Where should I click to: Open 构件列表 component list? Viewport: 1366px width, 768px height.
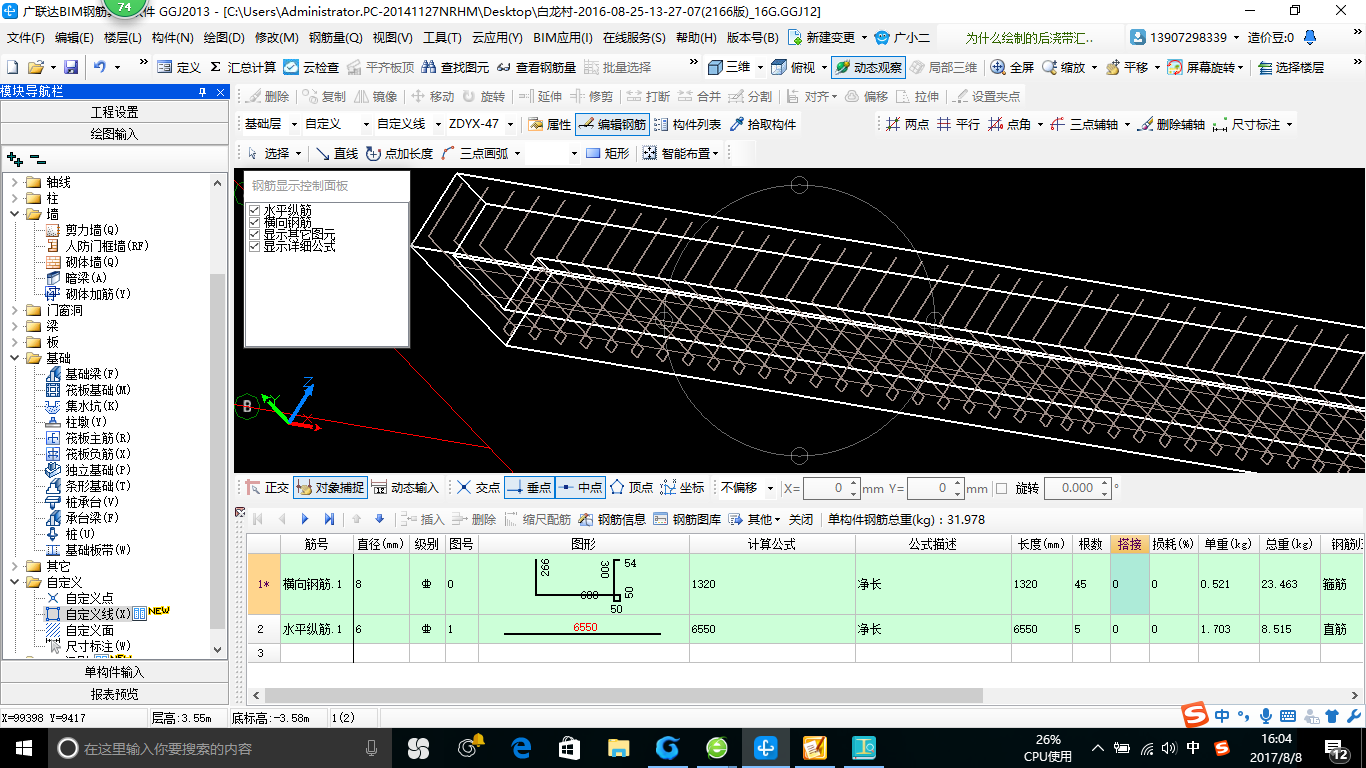687,125
